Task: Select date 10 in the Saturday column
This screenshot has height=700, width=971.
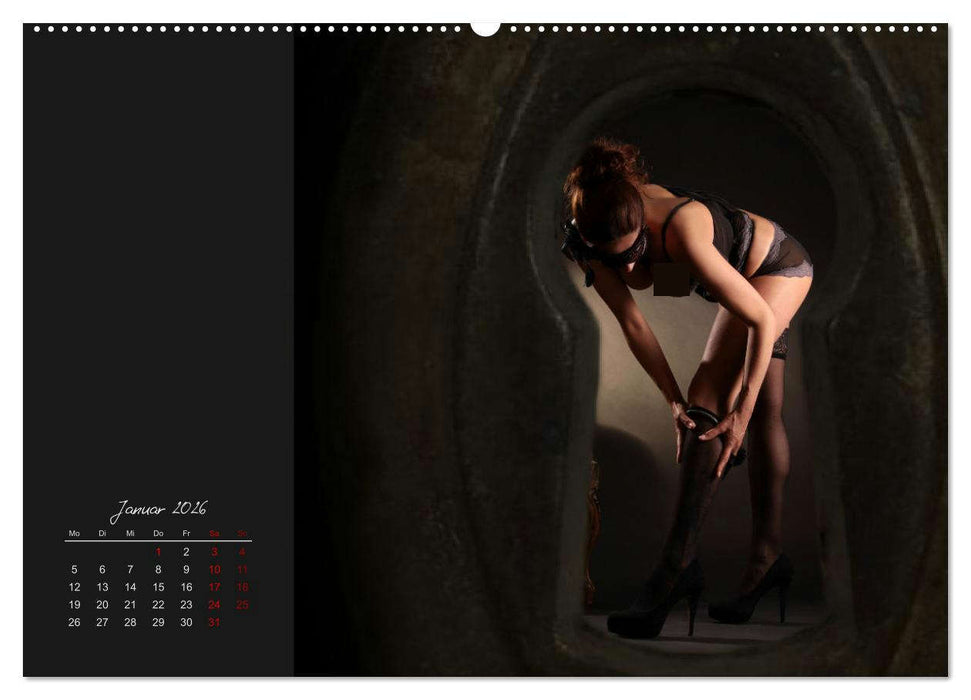Action: [215, 569]
